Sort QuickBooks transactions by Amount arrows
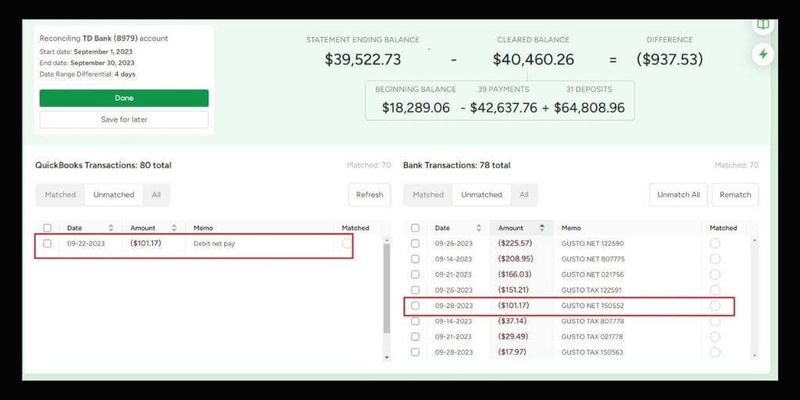The image size is (800, 400). [174, 228]
